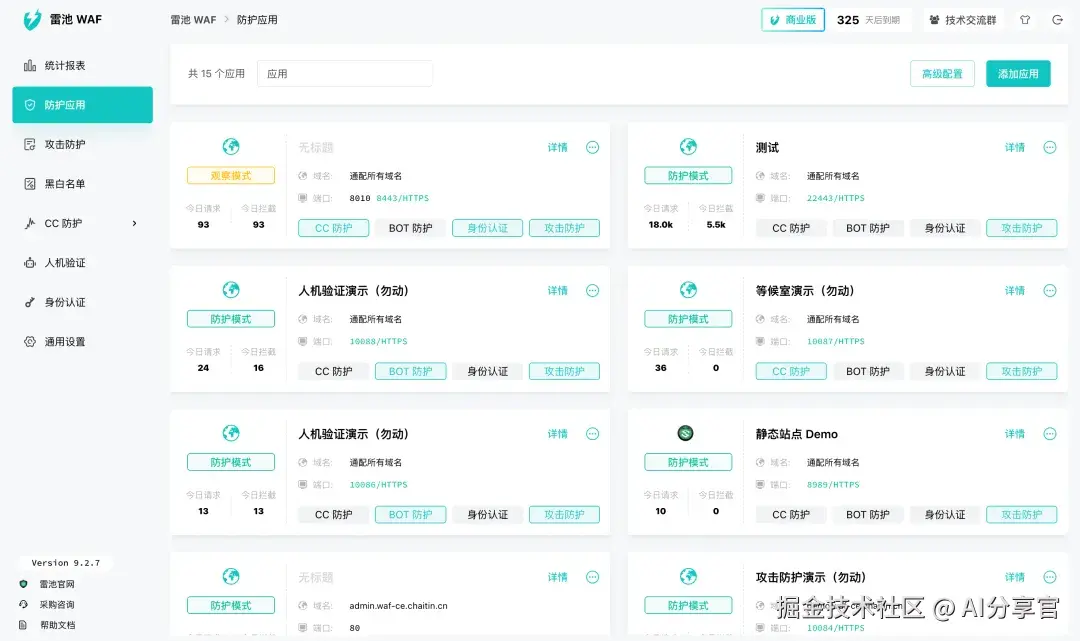Open more options icon for 等候室演示
The image size is (1080, 641).
click(1050, 291)
